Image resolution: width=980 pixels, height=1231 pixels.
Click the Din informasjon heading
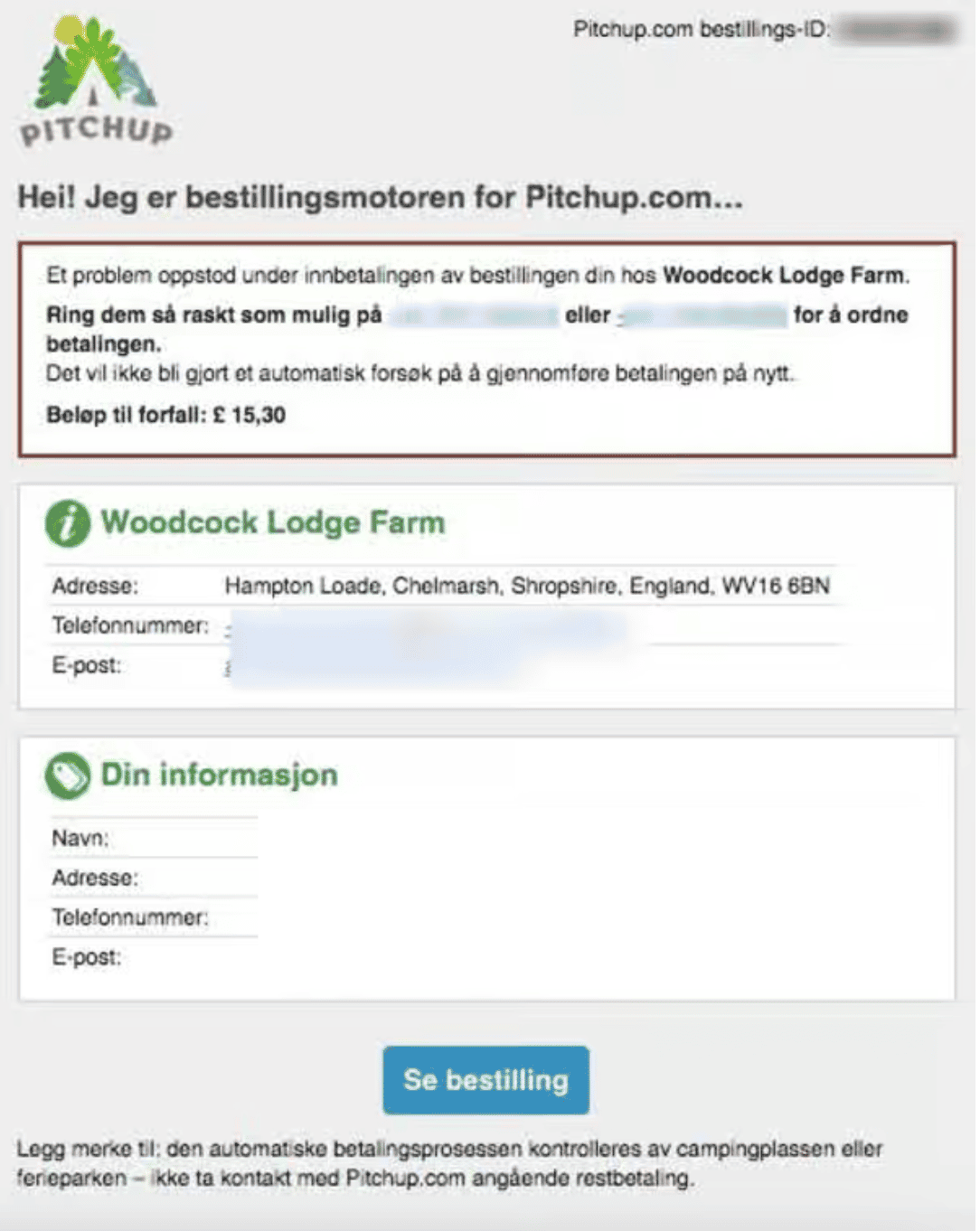[x=220, y=775]
